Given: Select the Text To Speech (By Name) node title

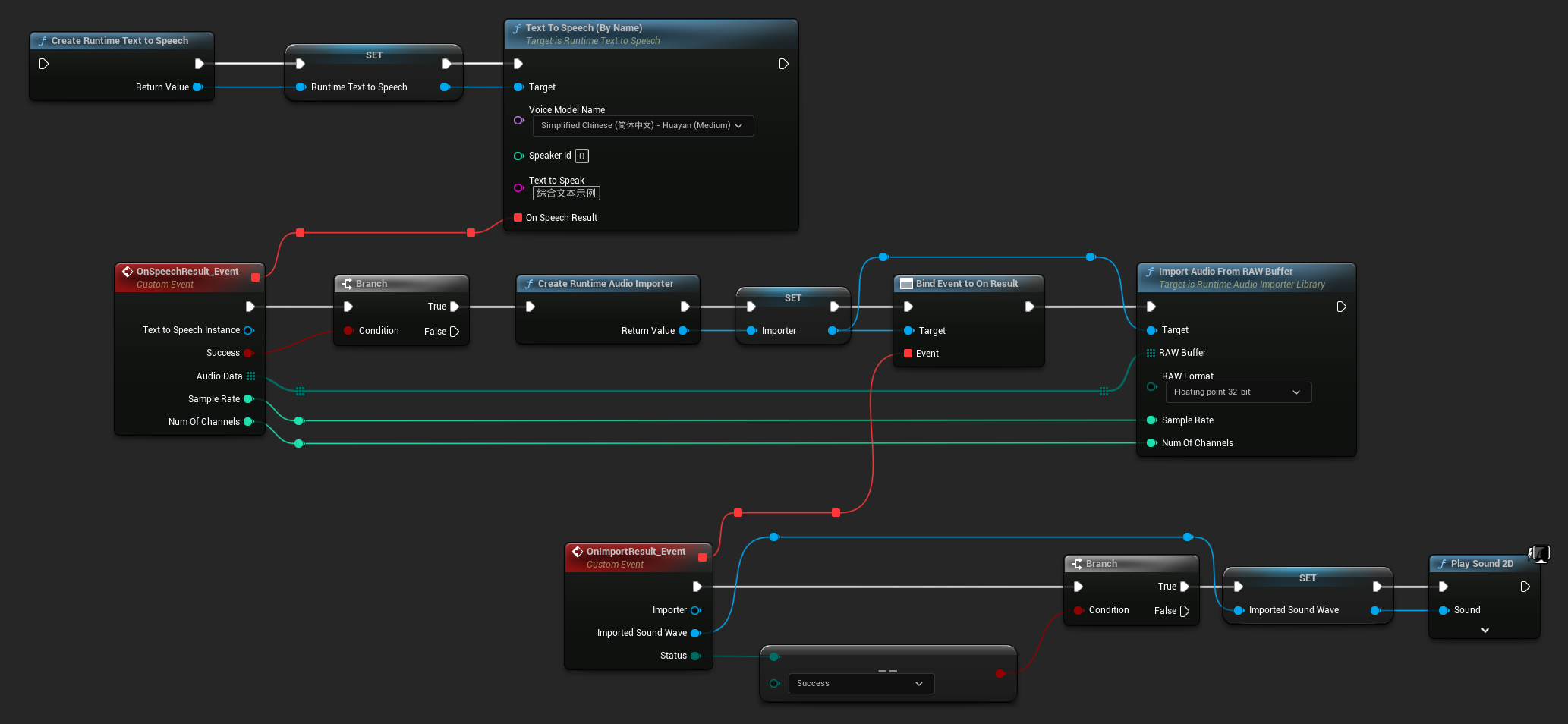Looking at the screenshot, I should (584, 28).
